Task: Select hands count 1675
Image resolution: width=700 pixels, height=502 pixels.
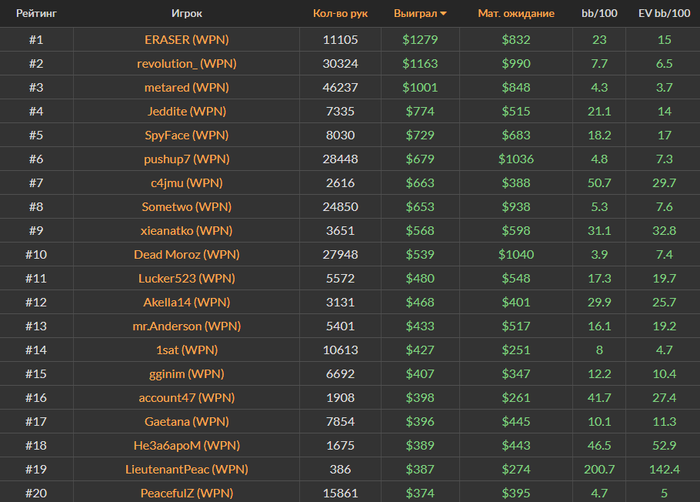Action: (x=340, y=446)
